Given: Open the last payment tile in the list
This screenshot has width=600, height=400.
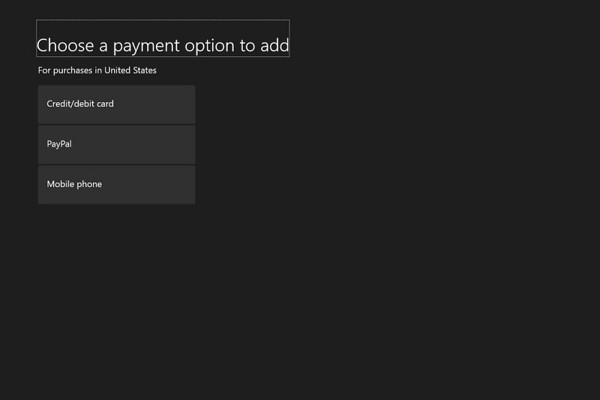Looking at the screenshot, I should point(116,185).
